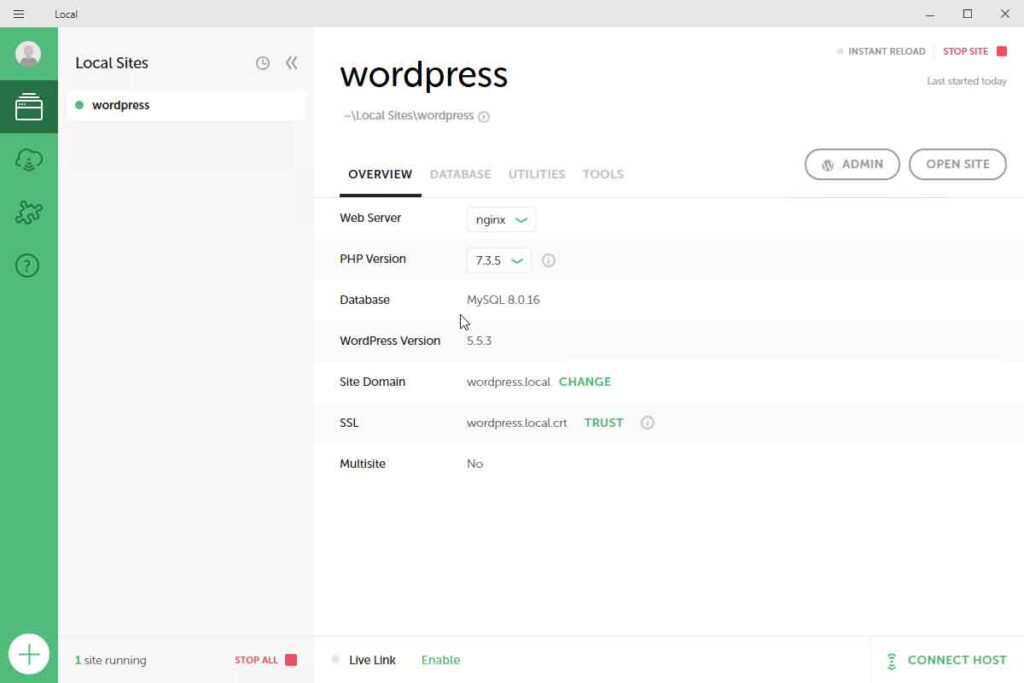The image size is (1024, 683).
Task: Click the Open Site button
Action: coord(957,165)
